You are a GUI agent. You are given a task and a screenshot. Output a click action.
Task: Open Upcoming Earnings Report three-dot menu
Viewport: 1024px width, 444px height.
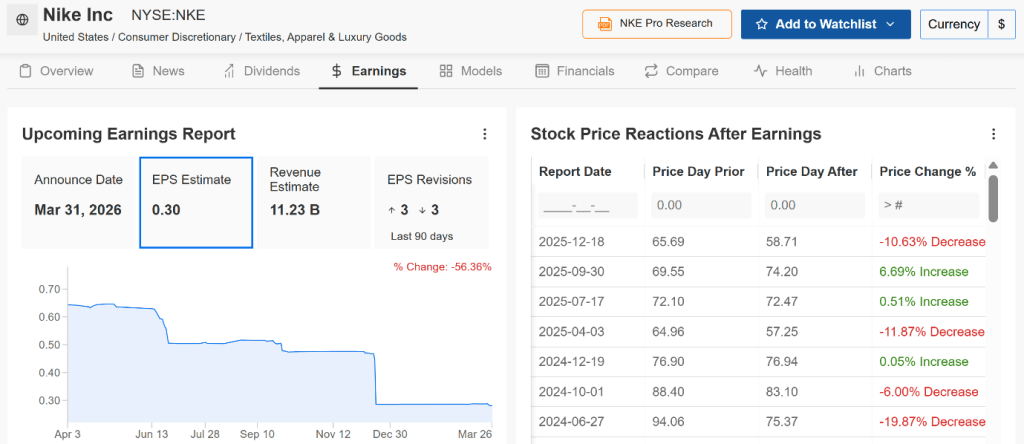[485, 134]
